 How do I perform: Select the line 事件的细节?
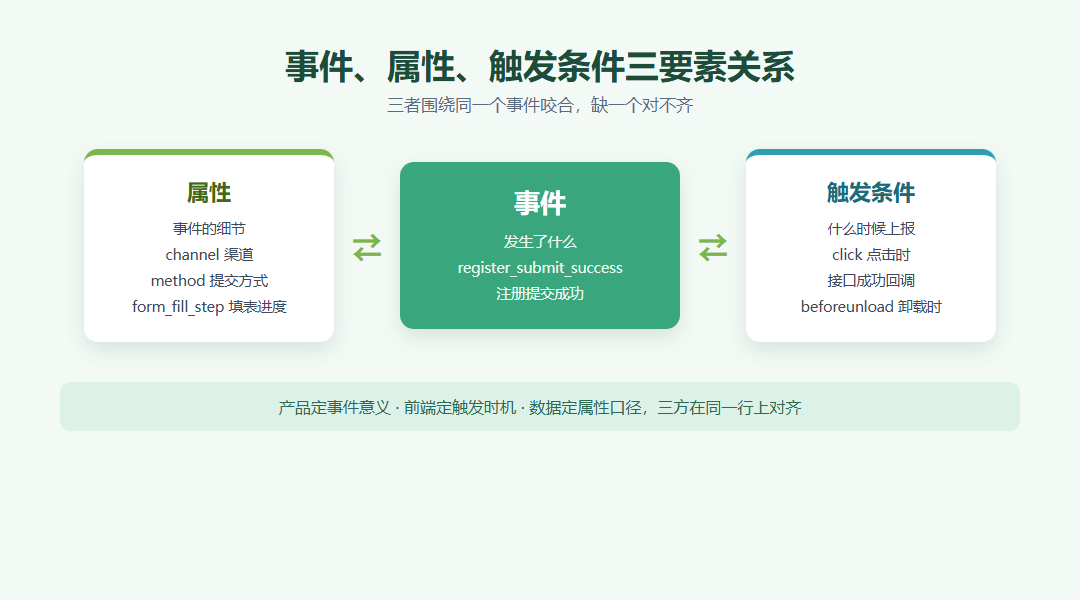(x=209, y=229)
